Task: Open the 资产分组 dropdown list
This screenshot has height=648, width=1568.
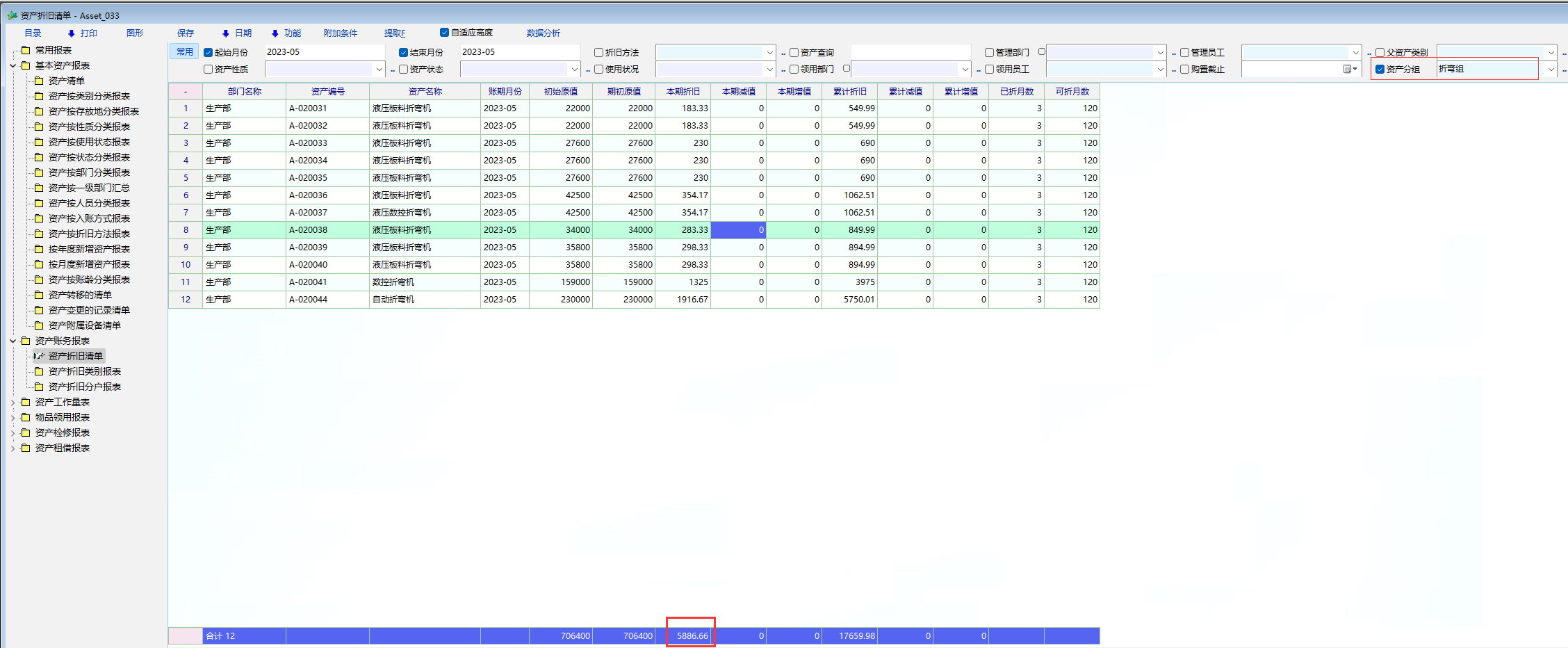Action: [1551, 69]
